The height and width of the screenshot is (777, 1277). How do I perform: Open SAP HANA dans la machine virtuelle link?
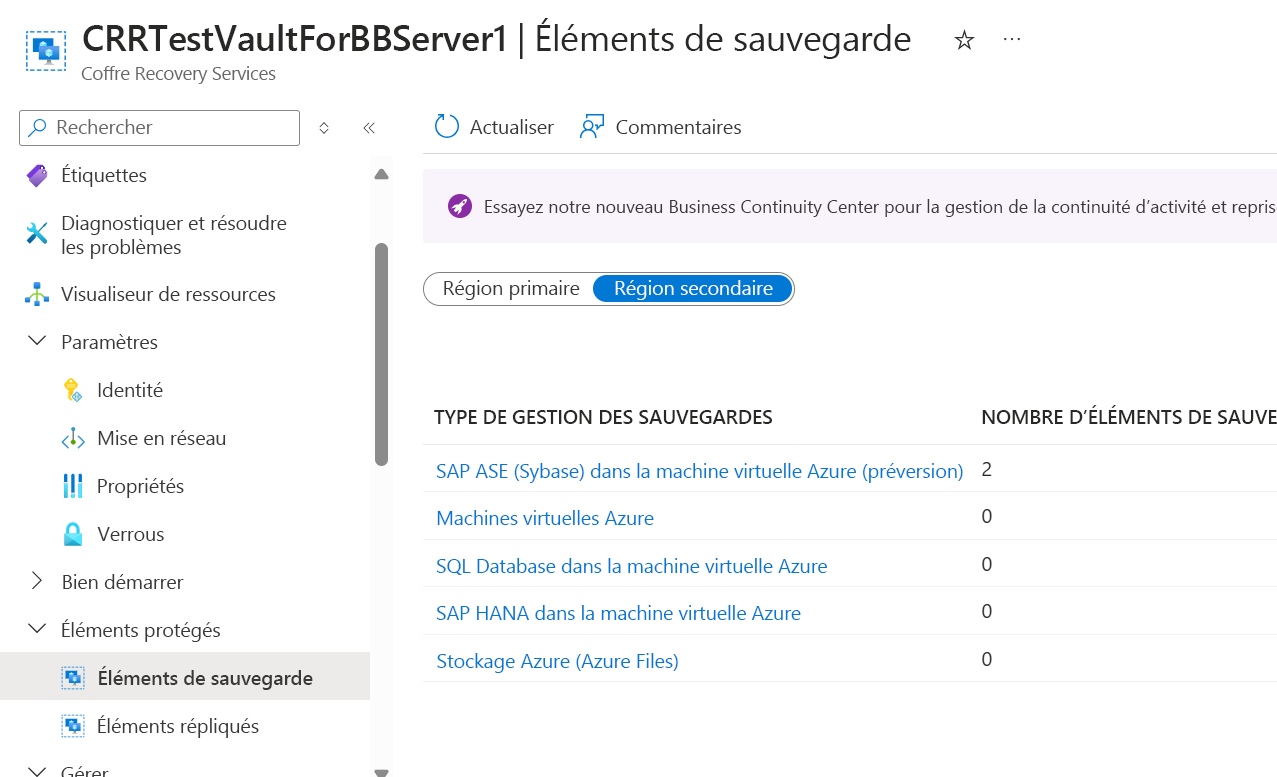[619, 613]
